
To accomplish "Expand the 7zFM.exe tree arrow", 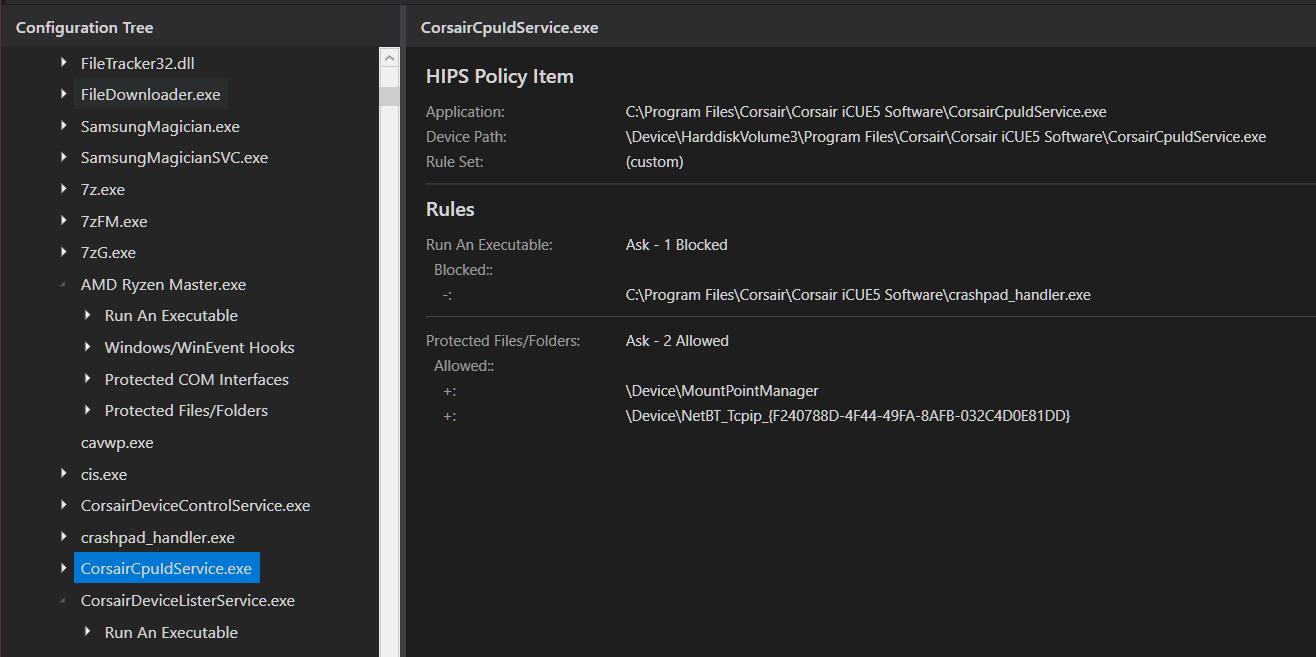I will pyautogui.click(x=64, y=222).
